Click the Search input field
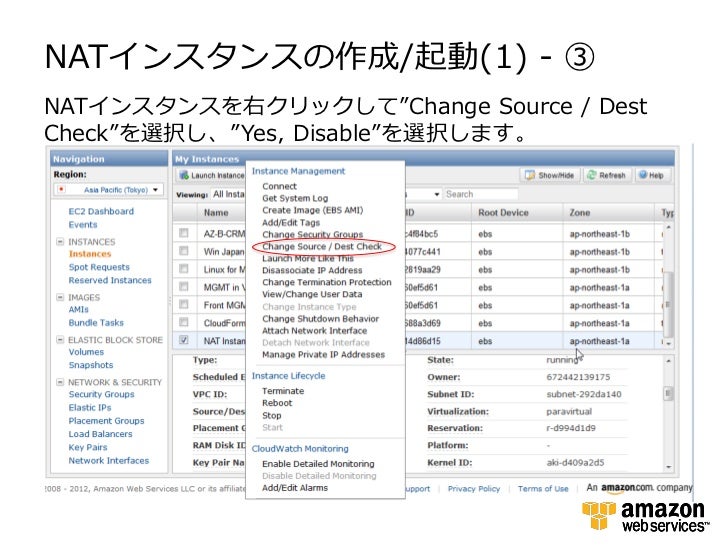This screenshot has width=728, height=546. click(x=481, y=194)
